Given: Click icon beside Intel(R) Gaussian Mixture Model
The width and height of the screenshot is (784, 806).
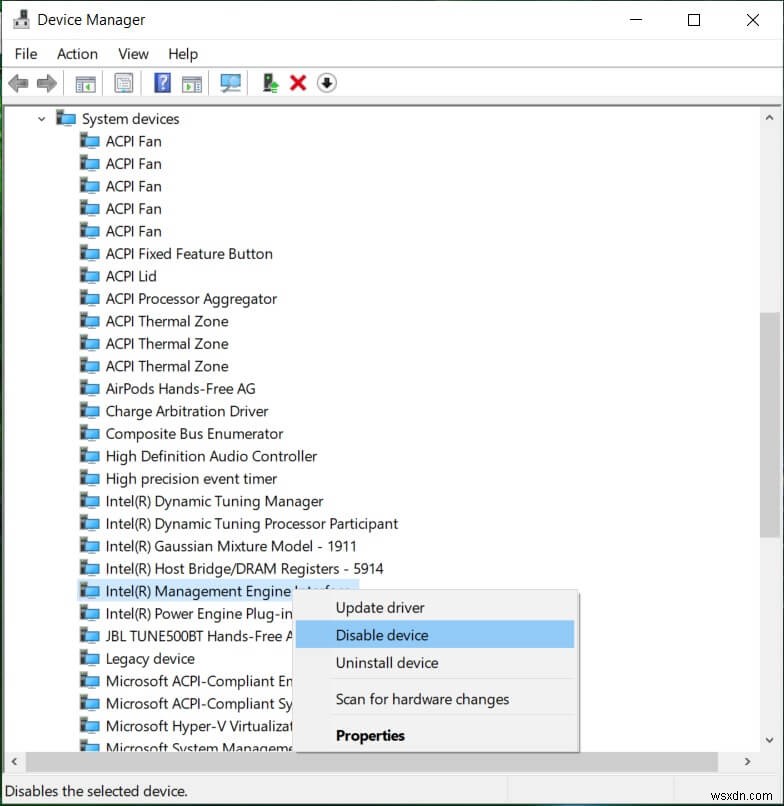Looking at the screenshot, I should coord(90,546).
